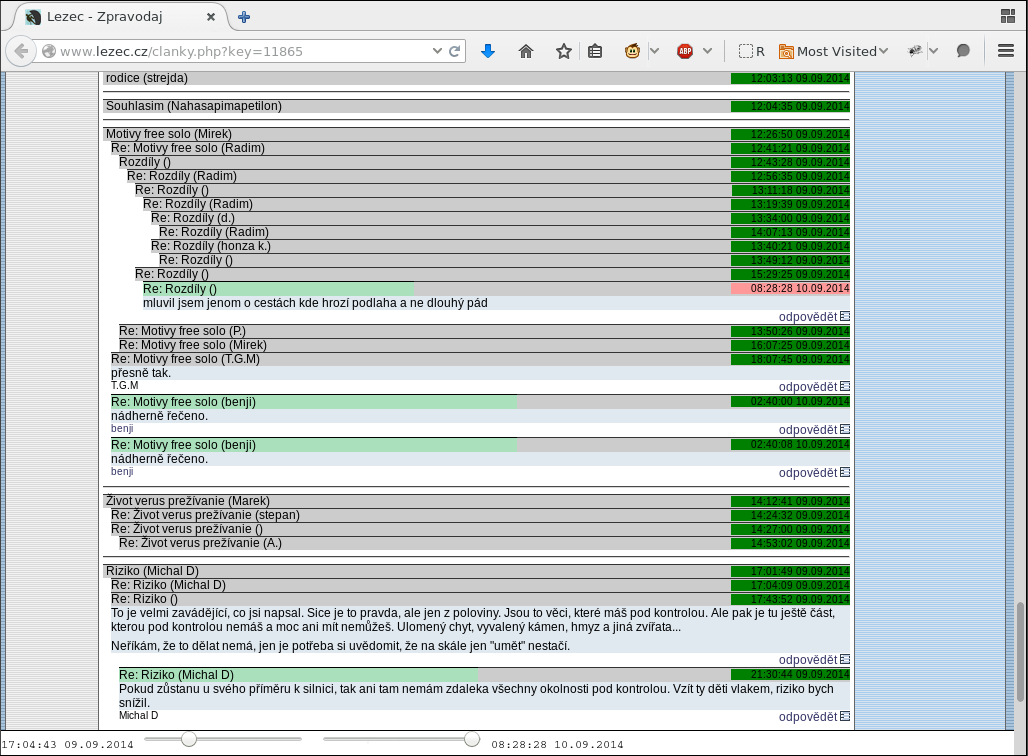
Task: Open the thread 'Motivy free solo (Mirek)'
Action: 169,134
